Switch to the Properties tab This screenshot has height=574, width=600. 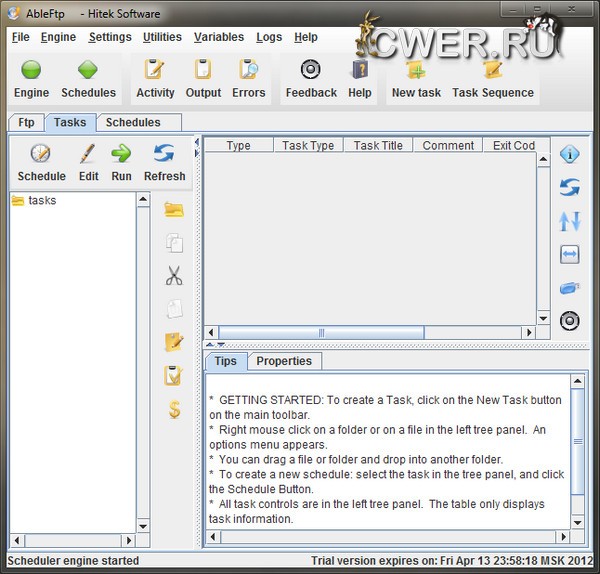point(284,361)
